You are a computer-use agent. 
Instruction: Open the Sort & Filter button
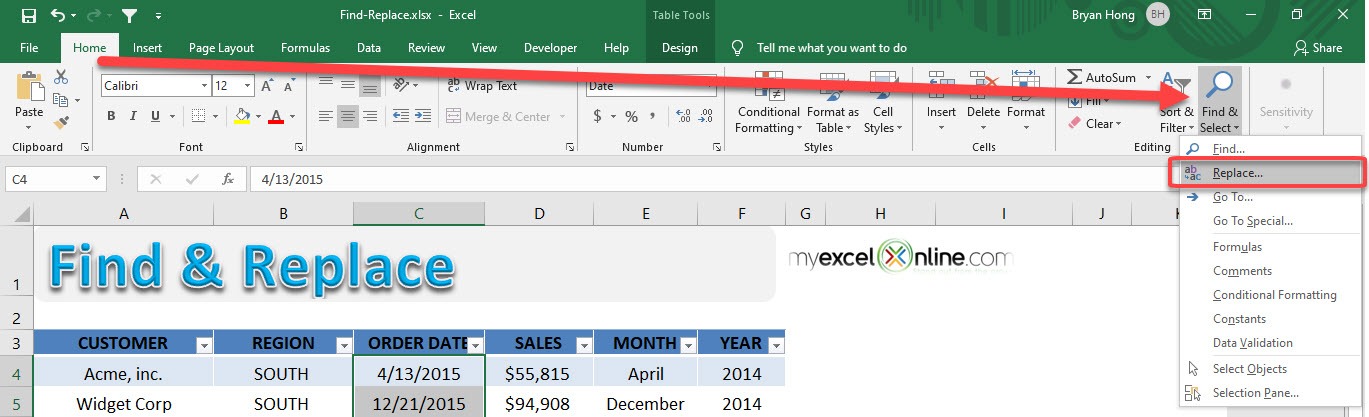(x=1177, y=102)
